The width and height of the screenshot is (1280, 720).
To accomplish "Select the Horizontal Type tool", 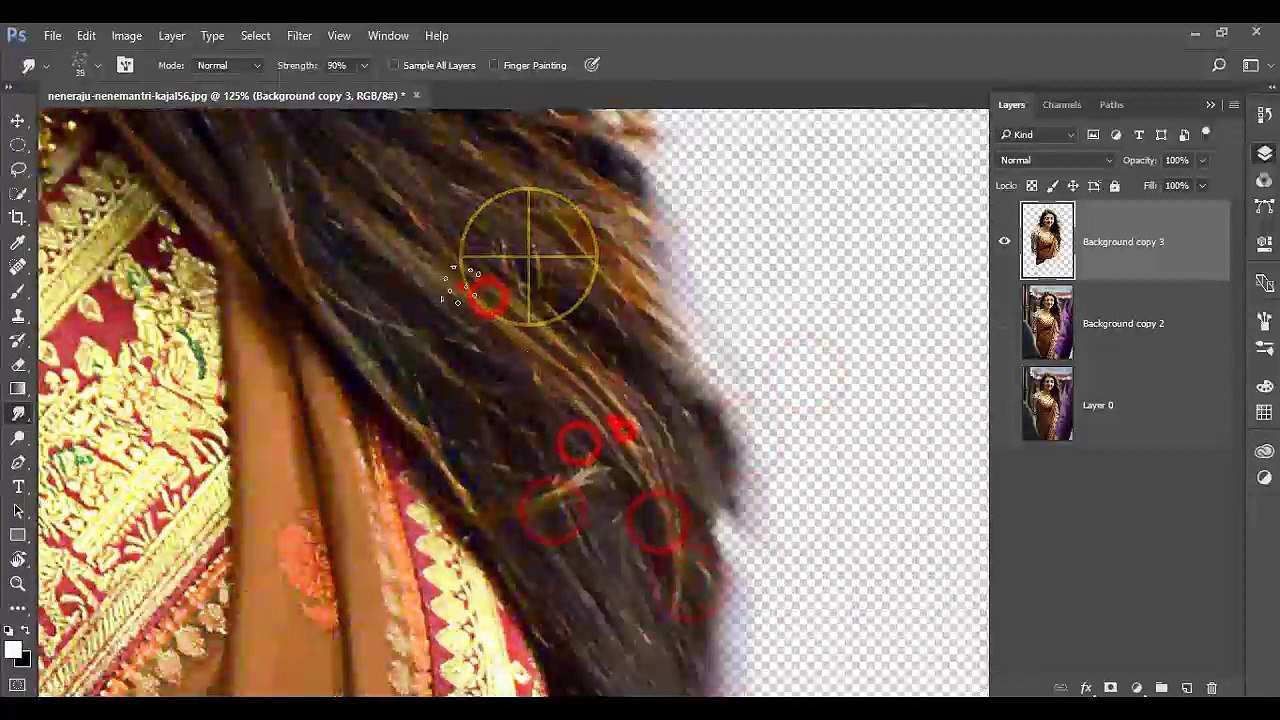I will [18, 487].
